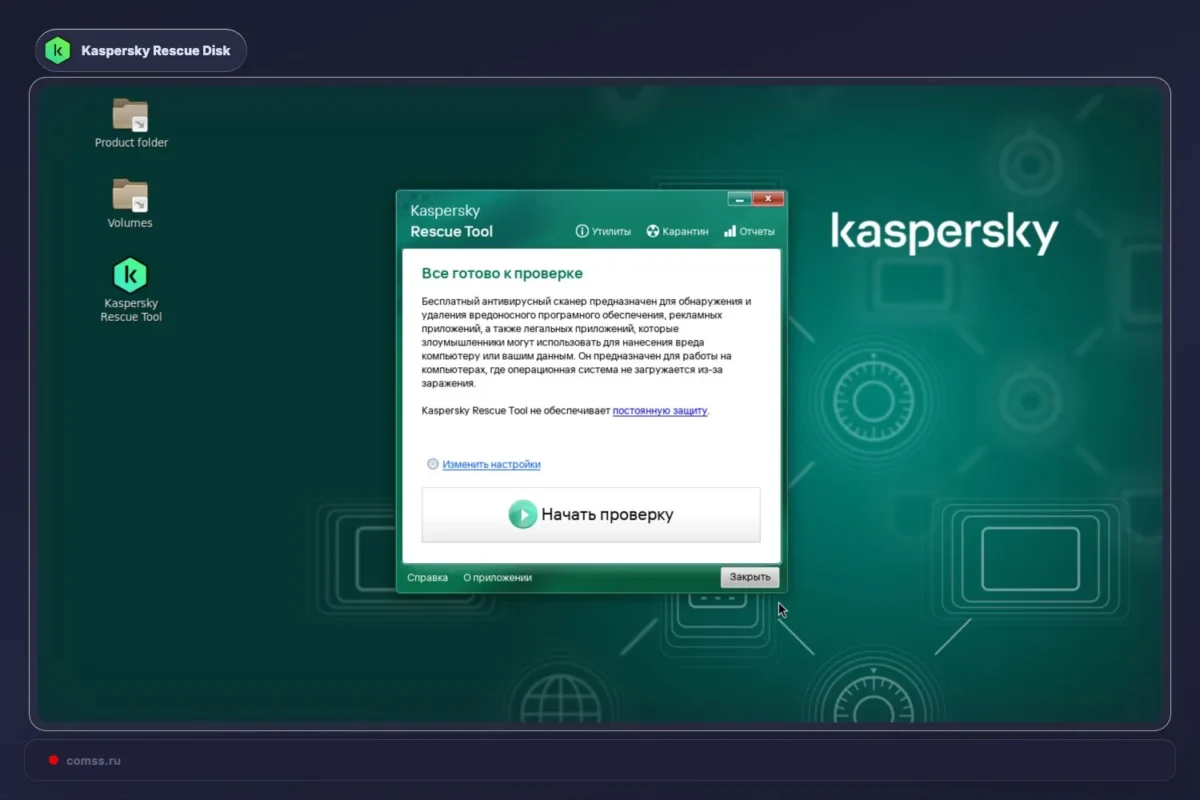Viewport: 1200px width, 800px height.
Task: Follow the постоянную защиту hyperlink
Action: 660,410
